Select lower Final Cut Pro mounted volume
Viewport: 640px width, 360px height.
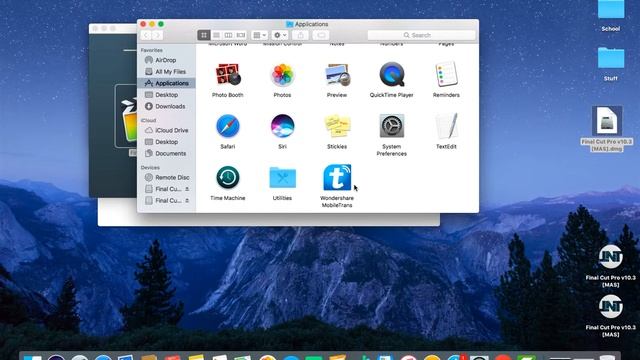coord(611,307)
